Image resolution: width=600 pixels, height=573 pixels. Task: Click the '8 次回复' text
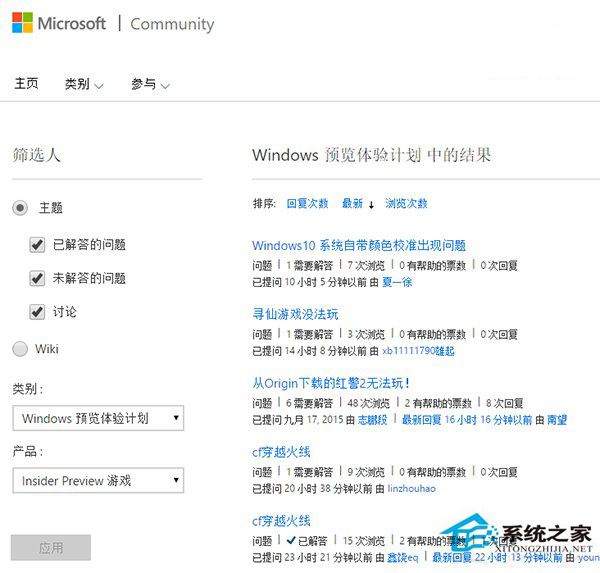click(x=504, y=403)
